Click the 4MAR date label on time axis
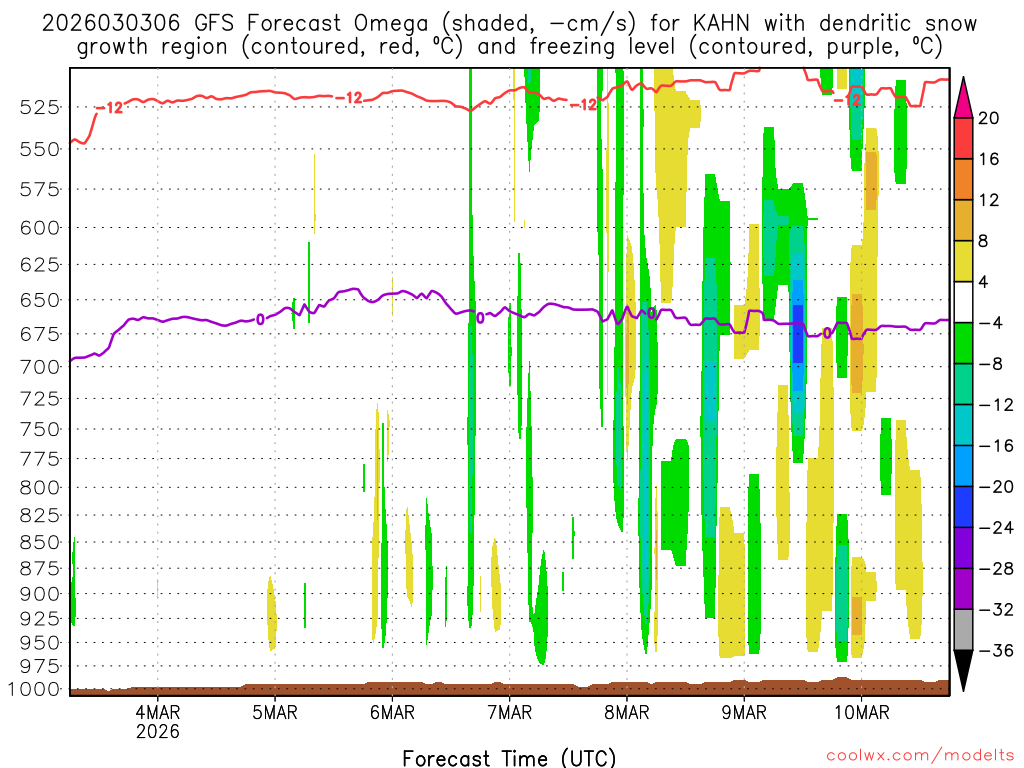The width and height of the screenshot is (1024, 768). (158, 712)
